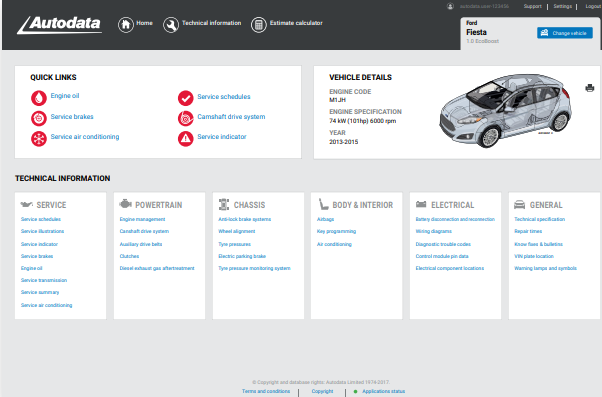Open the Copyright footer link
Screen dimensions: 602x397
pos(322,391)
